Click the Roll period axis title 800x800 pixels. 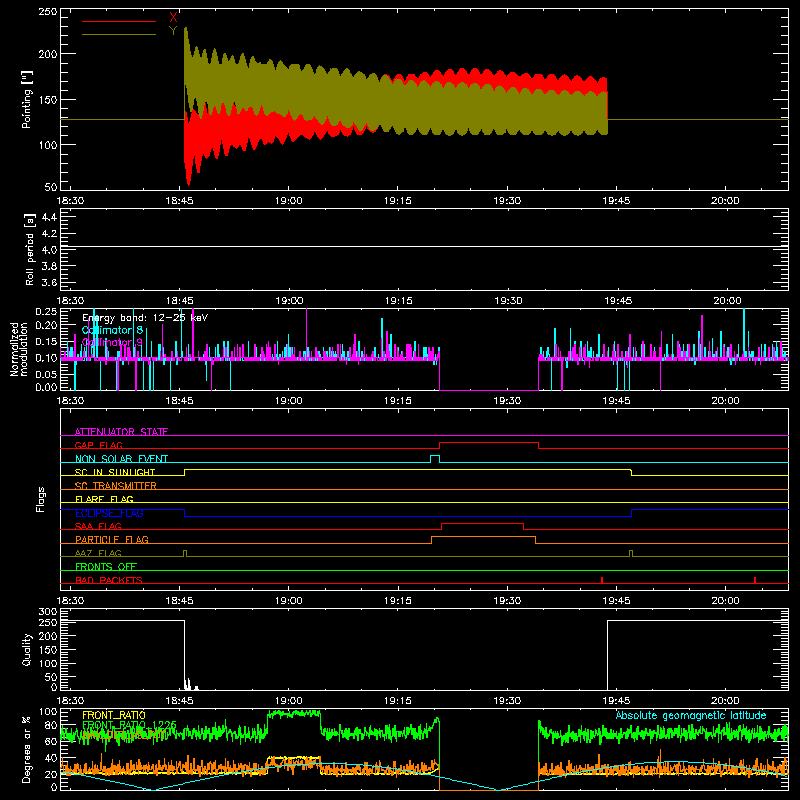pyautogui.click(x=30, y=249)
